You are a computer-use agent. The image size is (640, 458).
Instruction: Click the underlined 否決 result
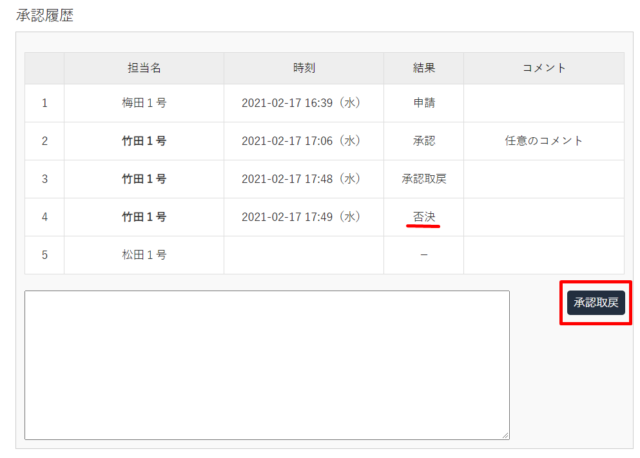click(424, 216)
